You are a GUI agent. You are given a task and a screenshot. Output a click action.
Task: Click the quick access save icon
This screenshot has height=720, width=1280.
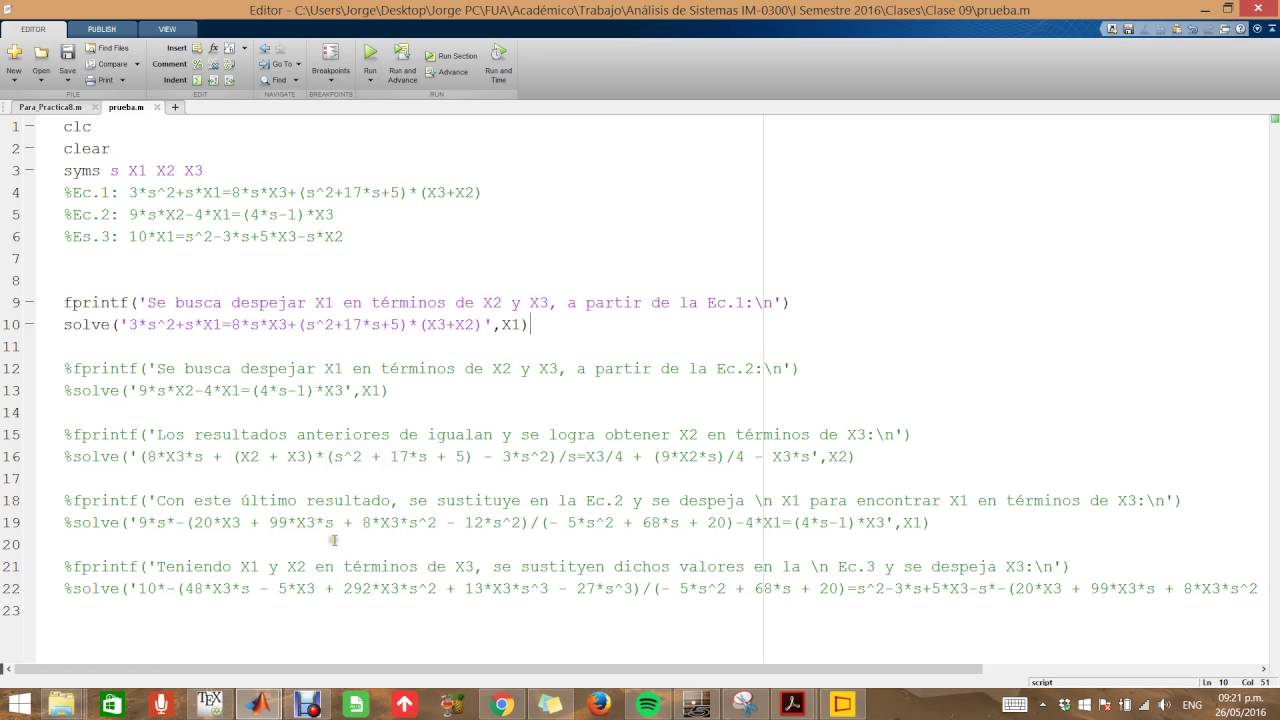coord(1127,30)
